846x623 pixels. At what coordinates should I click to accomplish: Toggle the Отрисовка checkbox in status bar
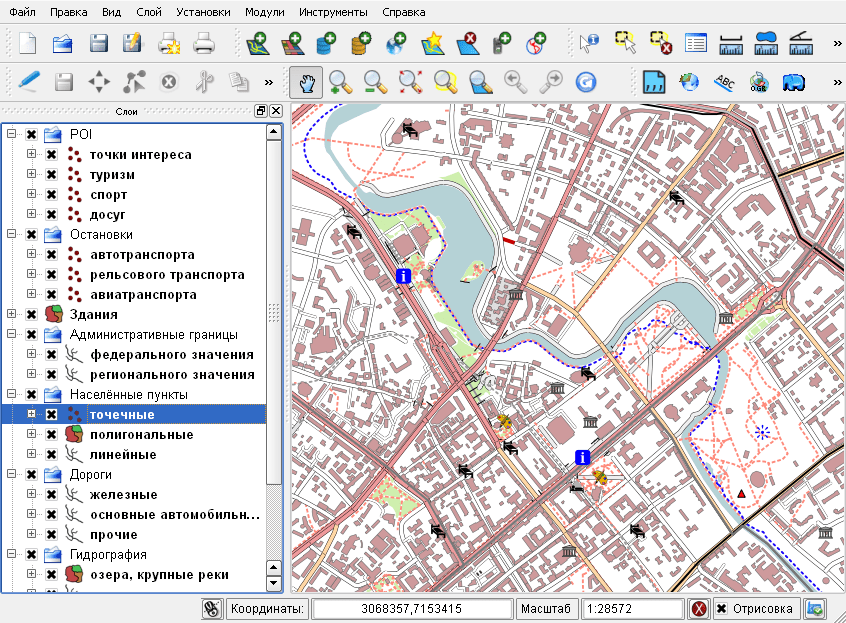click(x=721, y=609)
